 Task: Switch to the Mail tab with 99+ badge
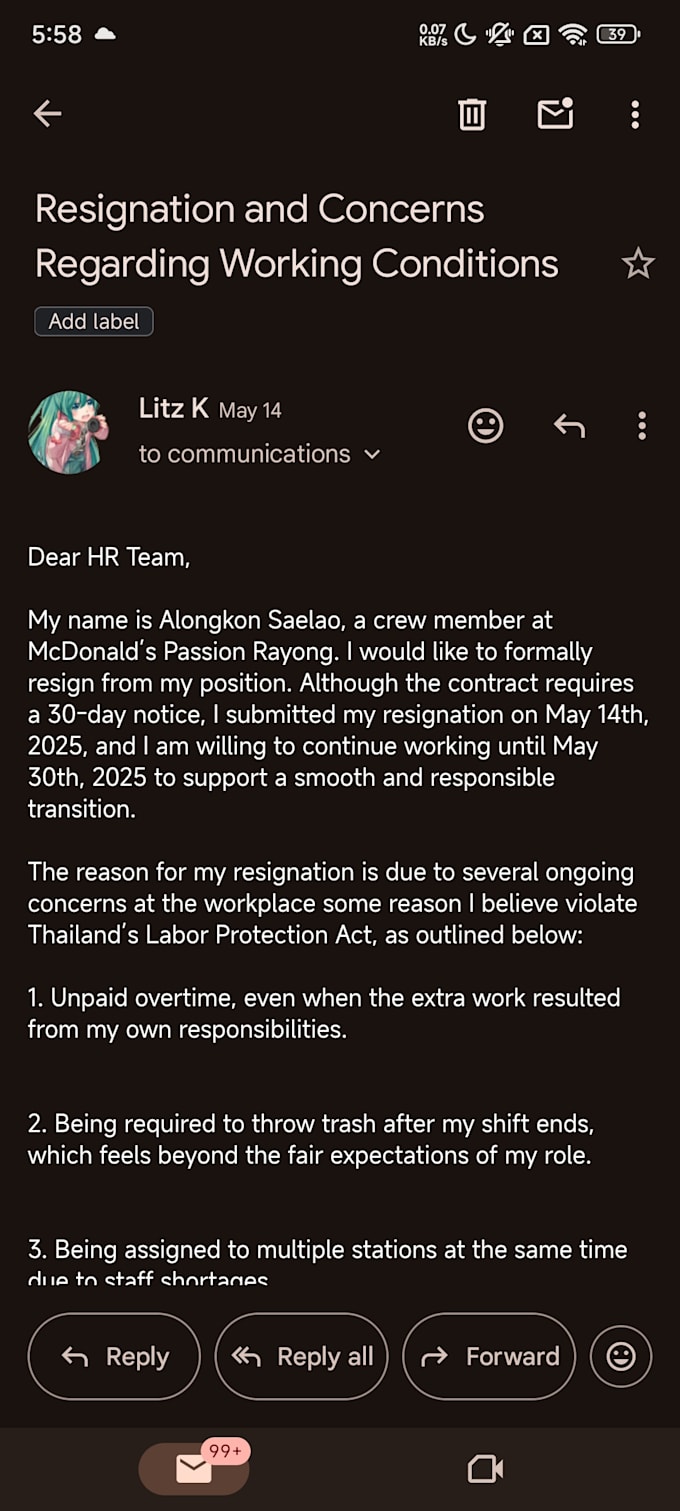(x=194, y=1468)
